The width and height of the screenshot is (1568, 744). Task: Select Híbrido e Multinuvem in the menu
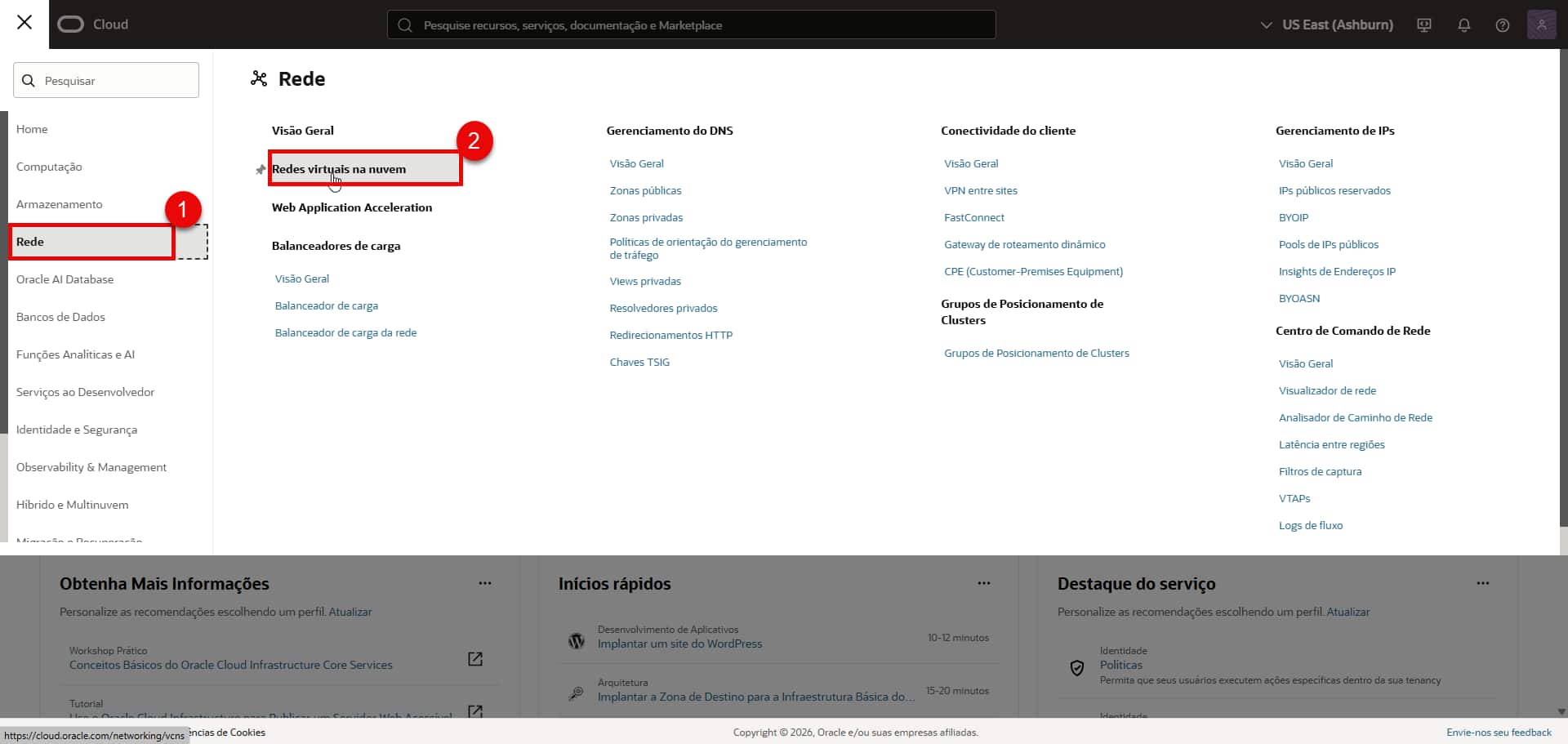pyautogui.click(x=72, y=505)
